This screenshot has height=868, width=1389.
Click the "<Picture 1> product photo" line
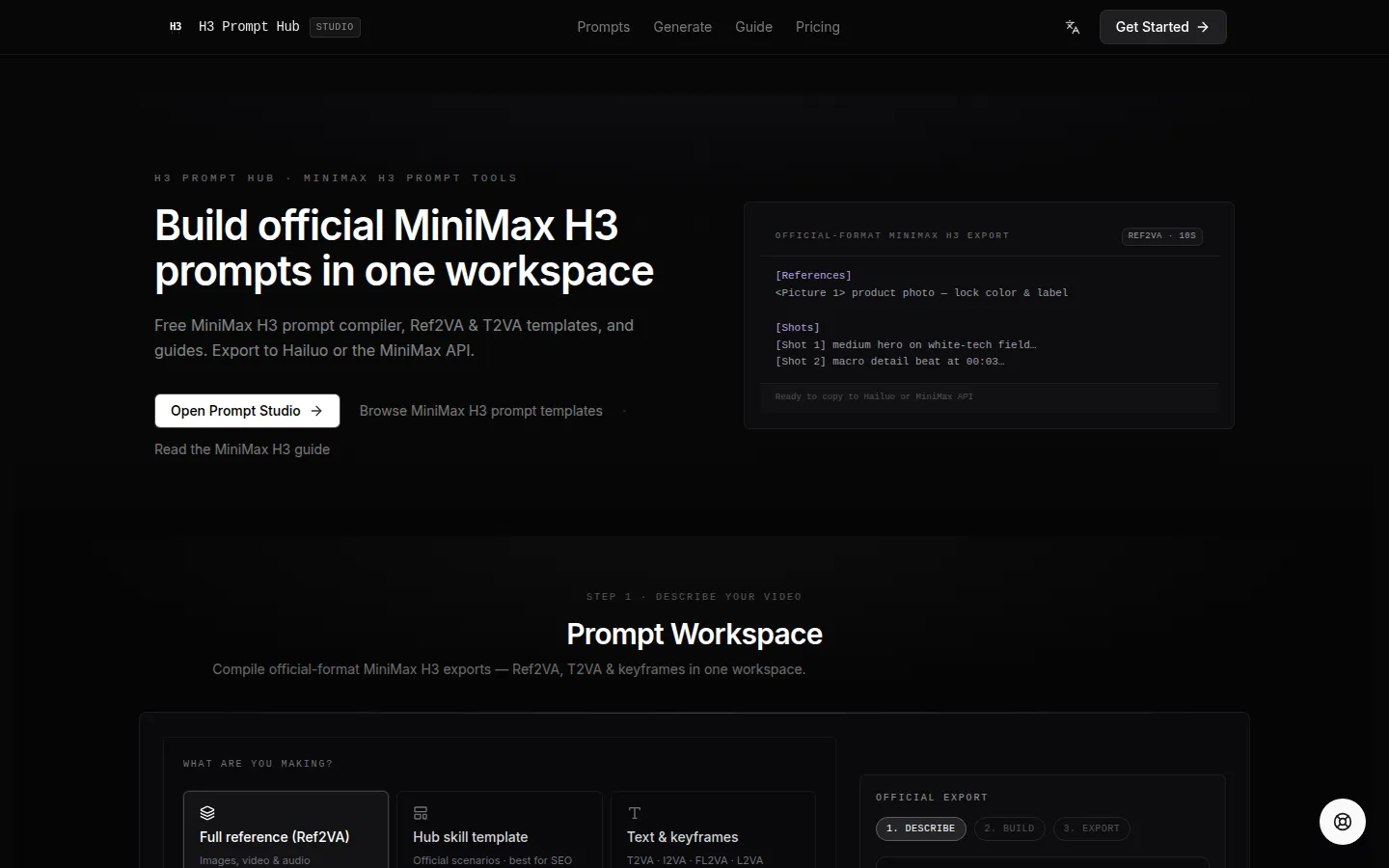pyautogui.click(x=921, y=293)
